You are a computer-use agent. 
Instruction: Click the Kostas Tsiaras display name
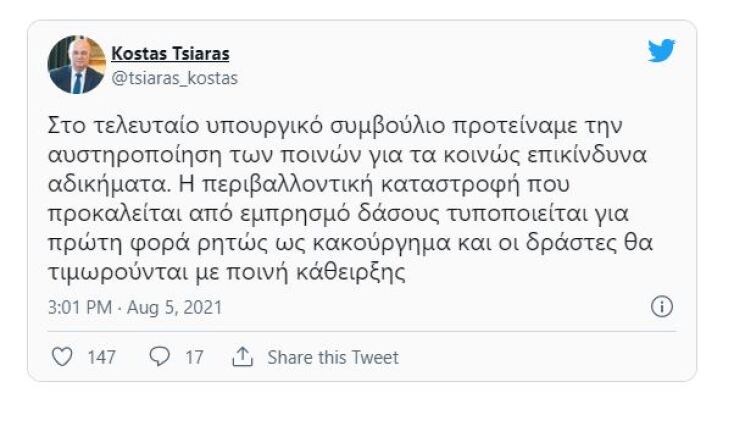coord(170,53)
